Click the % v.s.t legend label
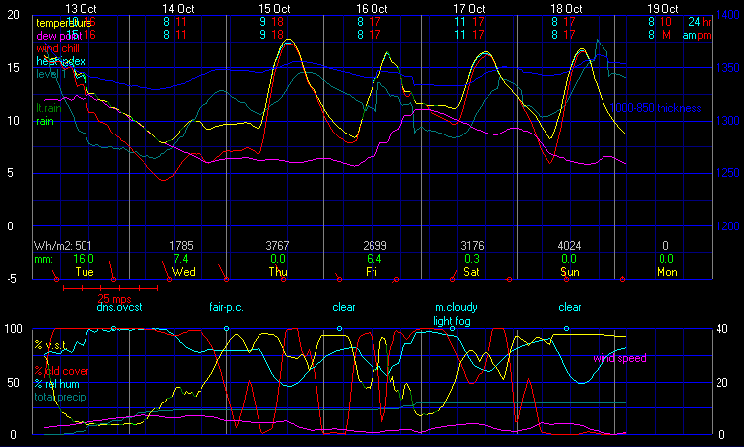The width and height of the screenshot is (744, 447). tap(50, 345)
